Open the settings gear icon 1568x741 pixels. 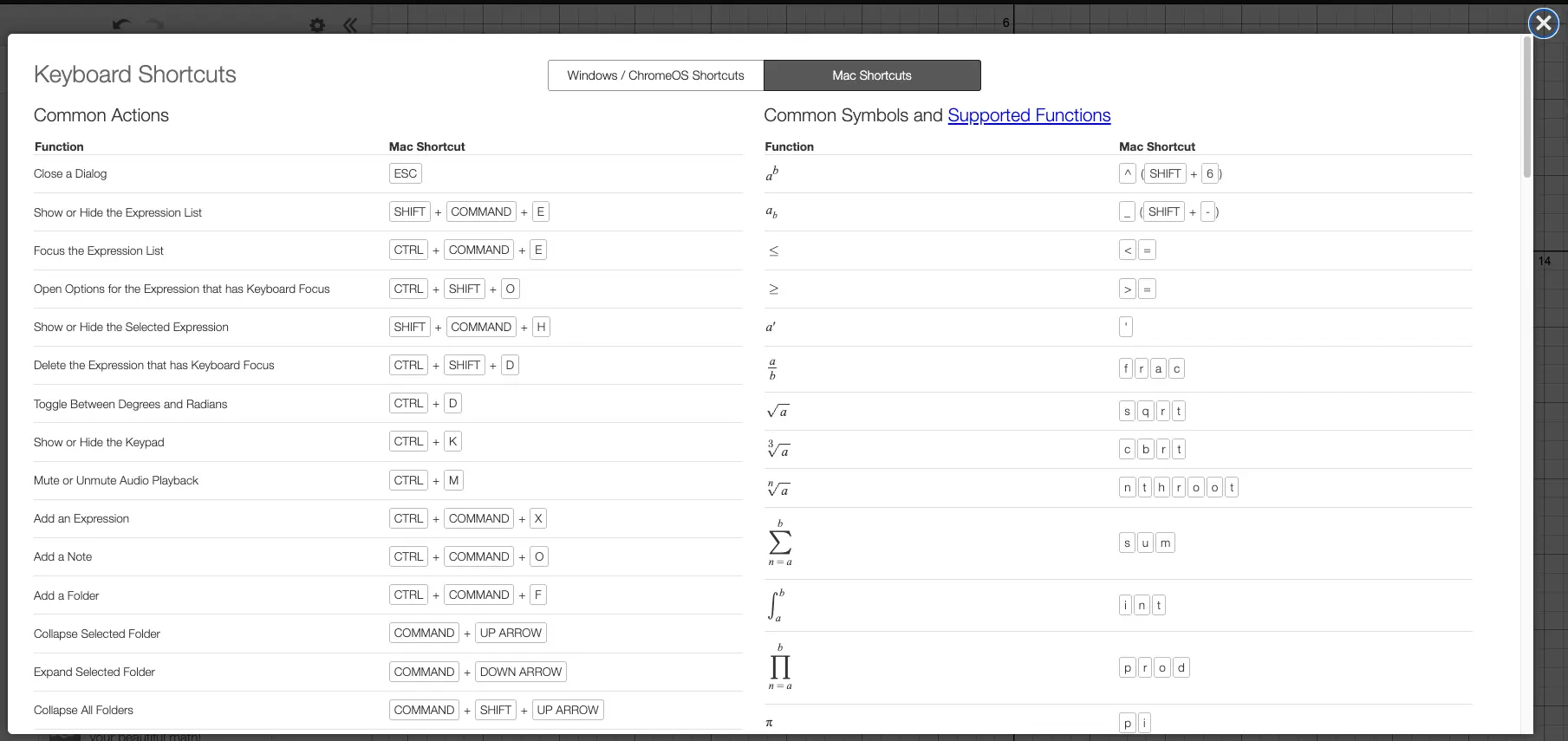click(317, 25)
